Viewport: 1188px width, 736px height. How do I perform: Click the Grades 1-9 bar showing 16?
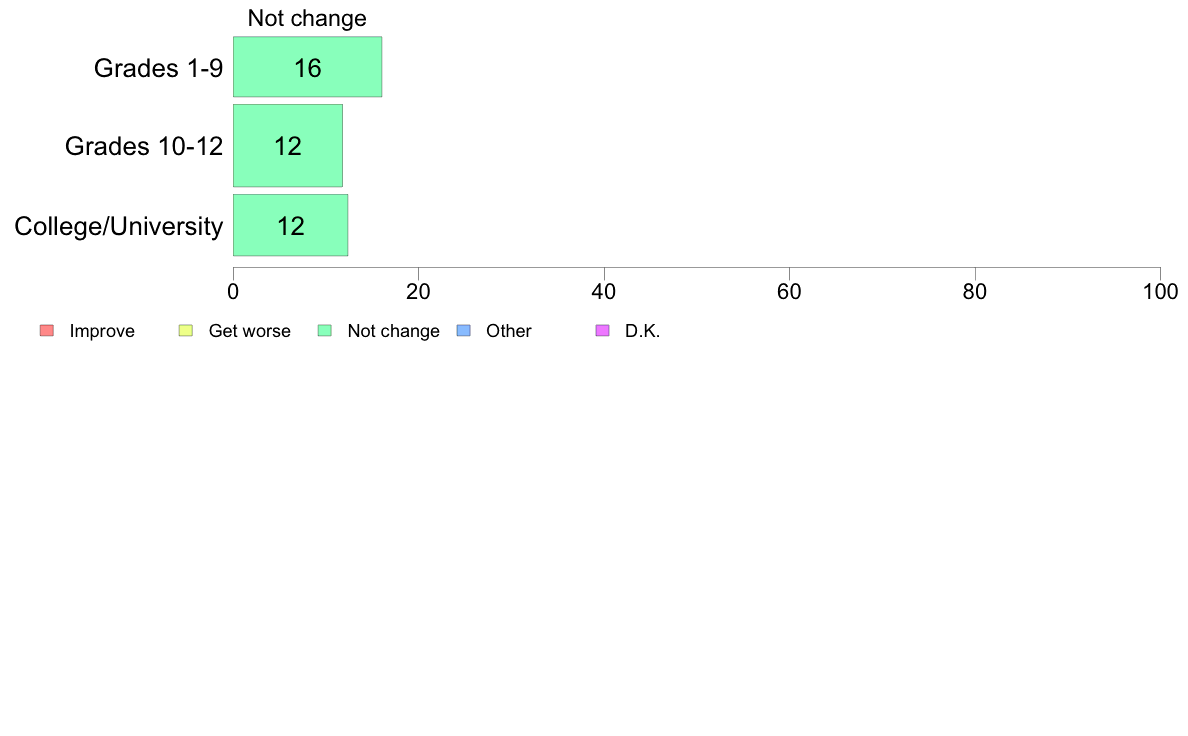tap(308, 67)
